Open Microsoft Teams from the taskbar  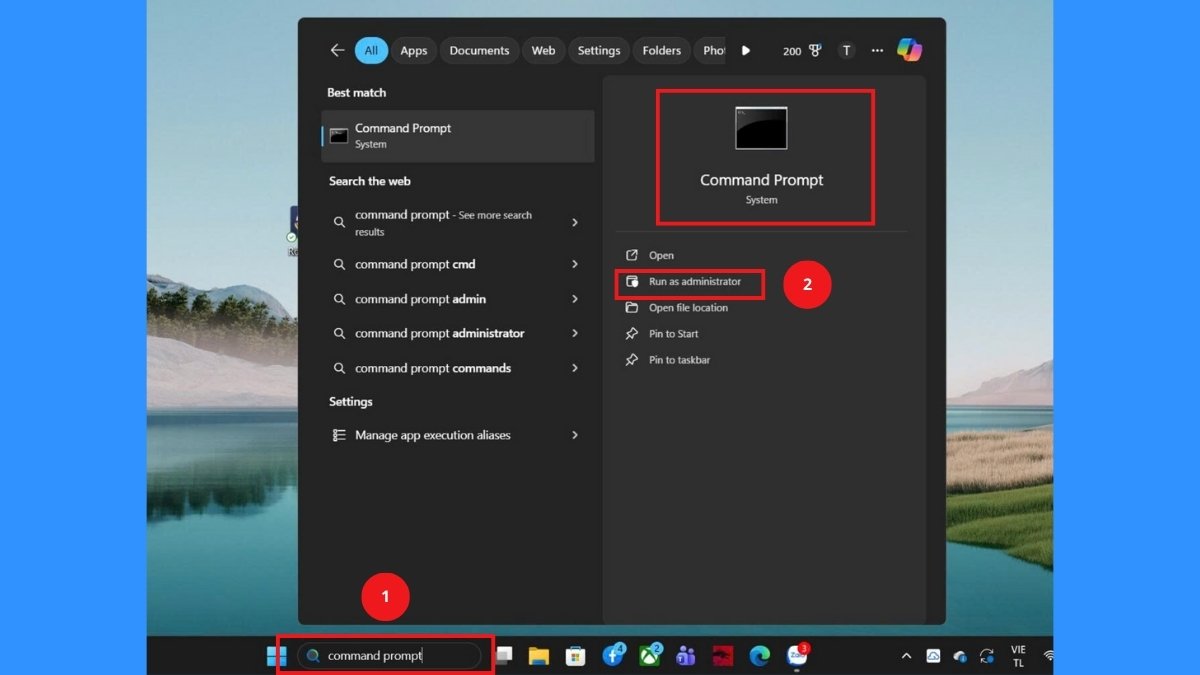point(685,655)
